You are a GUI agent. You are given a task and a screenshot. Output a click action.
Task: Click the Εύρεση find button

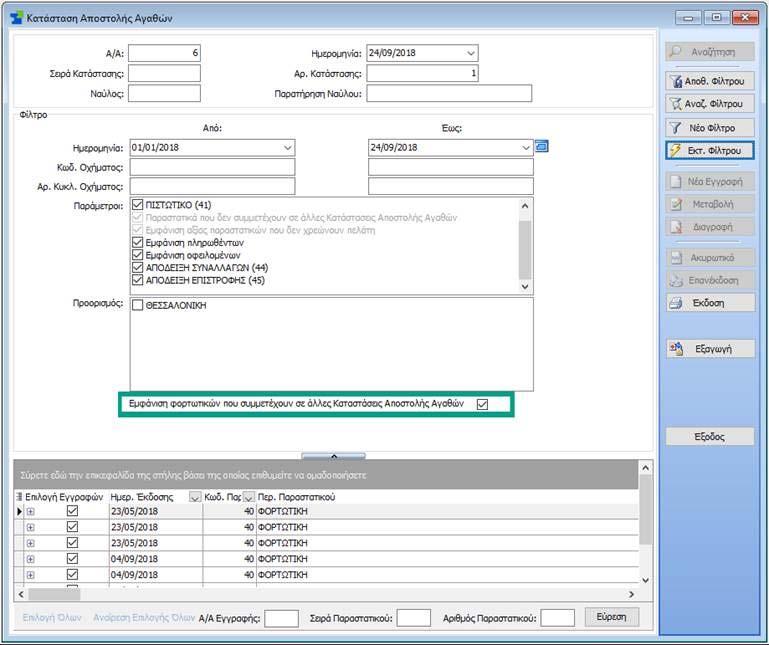point(612,617)
